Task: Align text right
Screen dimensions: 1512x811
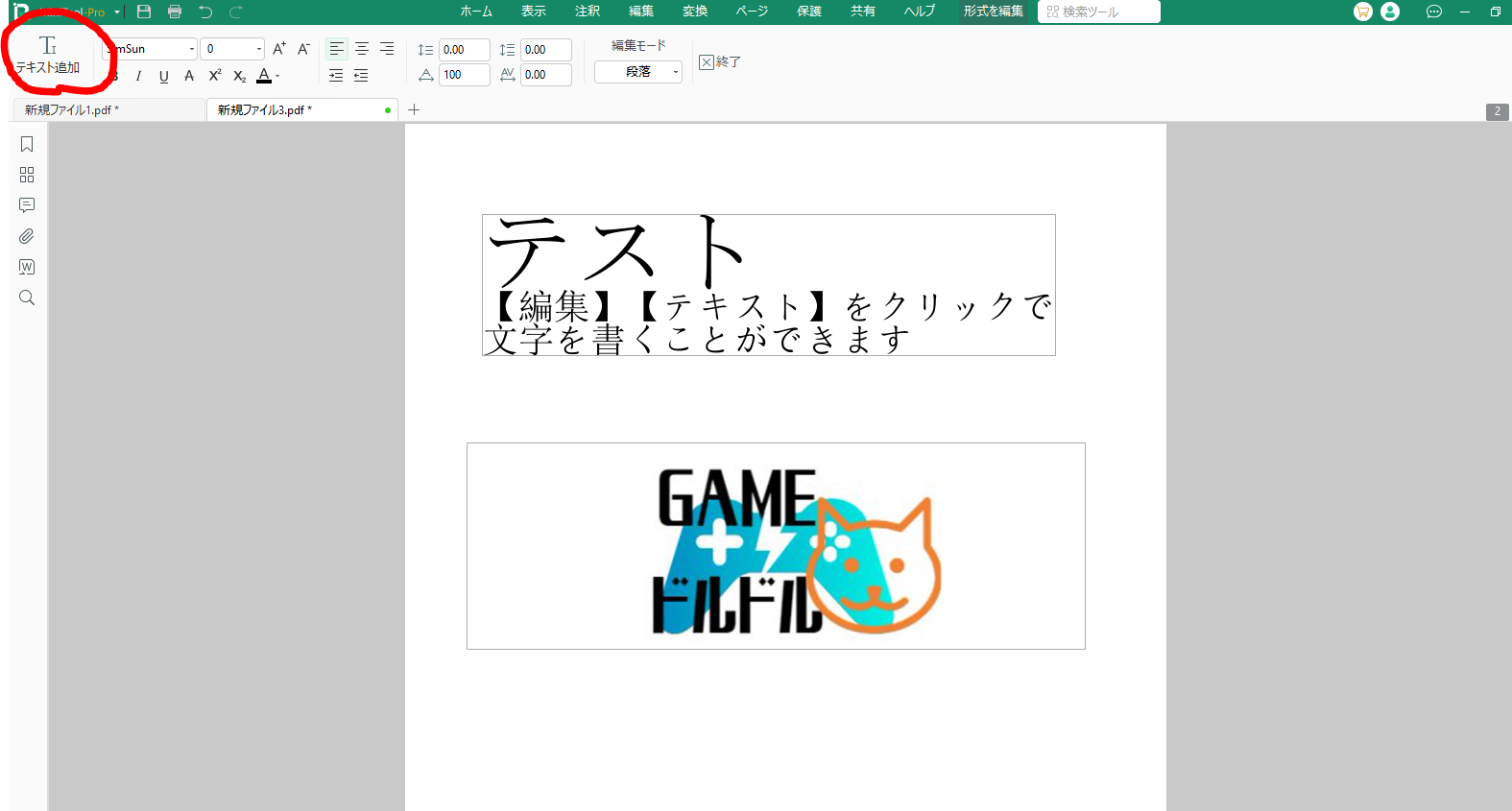Action: (387, 49)
